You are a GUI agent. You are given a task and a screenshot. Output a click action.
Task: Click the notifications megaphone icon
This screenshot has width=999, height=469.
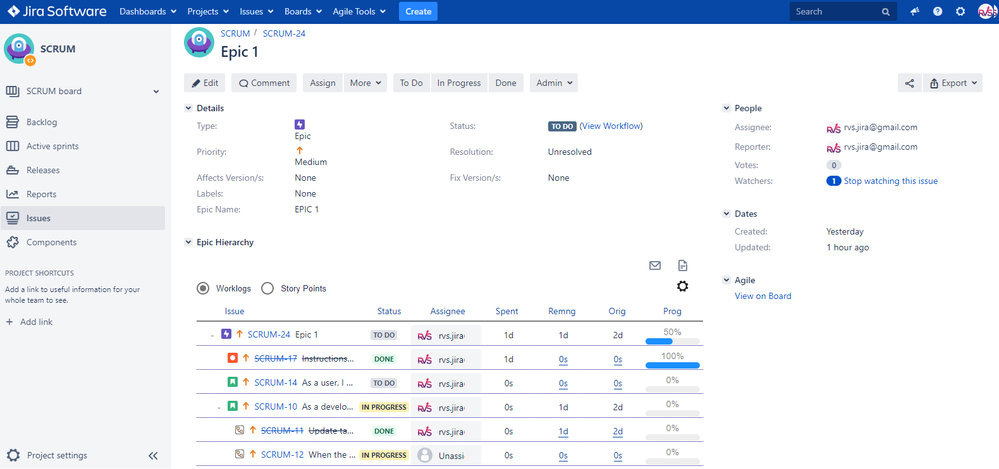pyautogui.click(x=914, y=12)
